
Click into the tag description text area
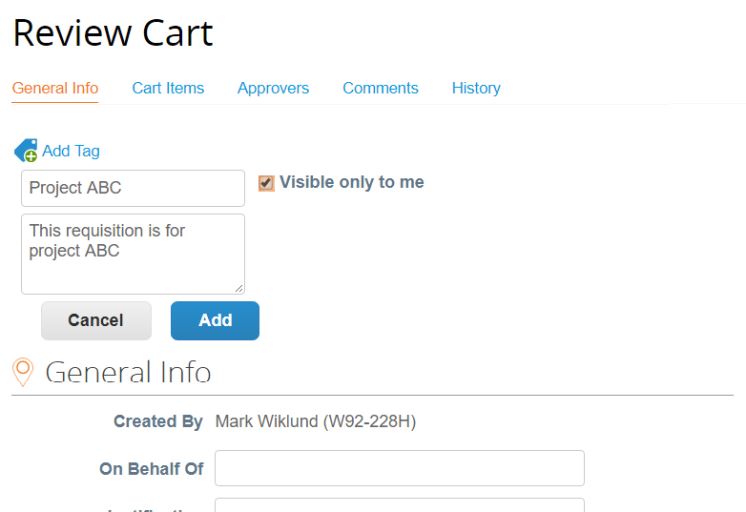(133, 254)
